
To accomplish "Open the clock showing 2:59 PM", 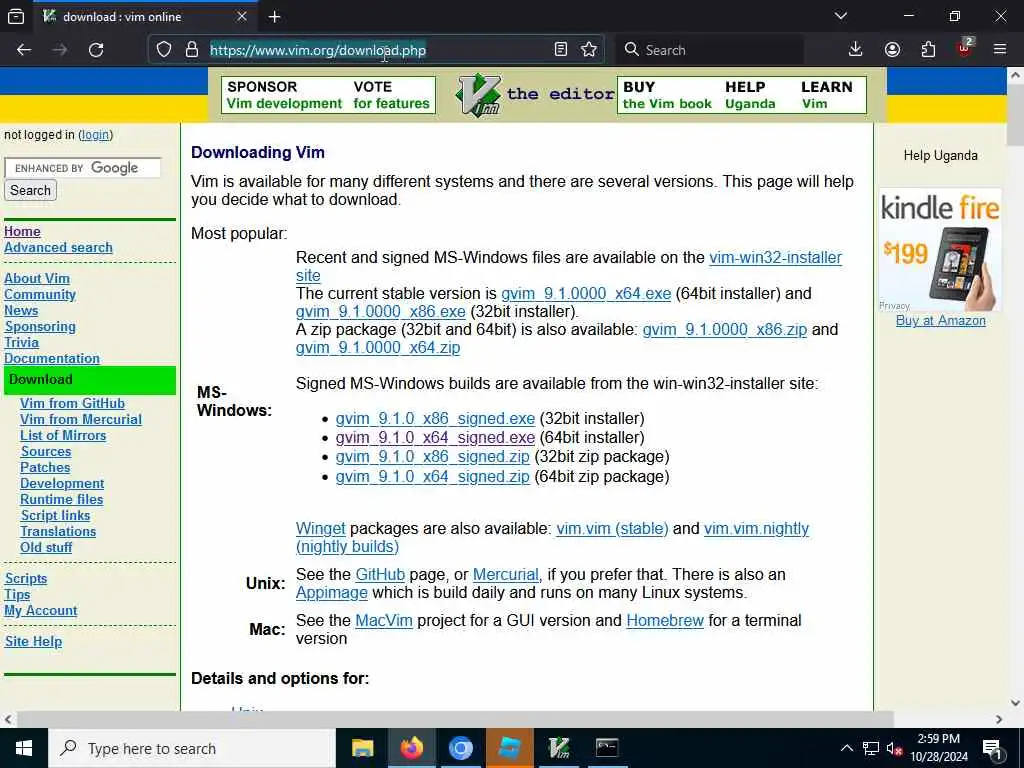I will tap(938, 748).
